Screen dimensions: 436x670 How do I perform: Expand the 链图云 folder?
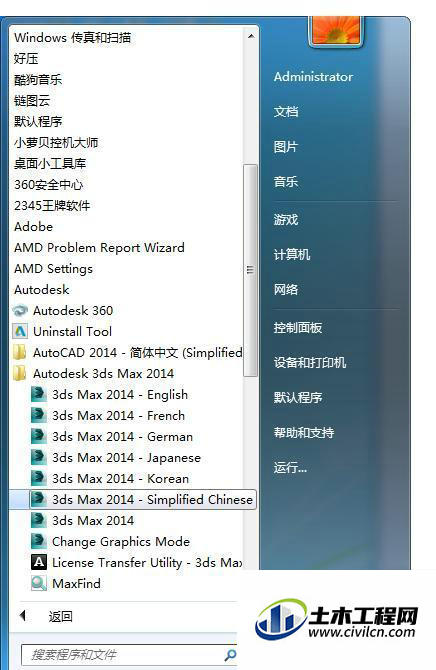pyautogui.click(x=32, y=100)
